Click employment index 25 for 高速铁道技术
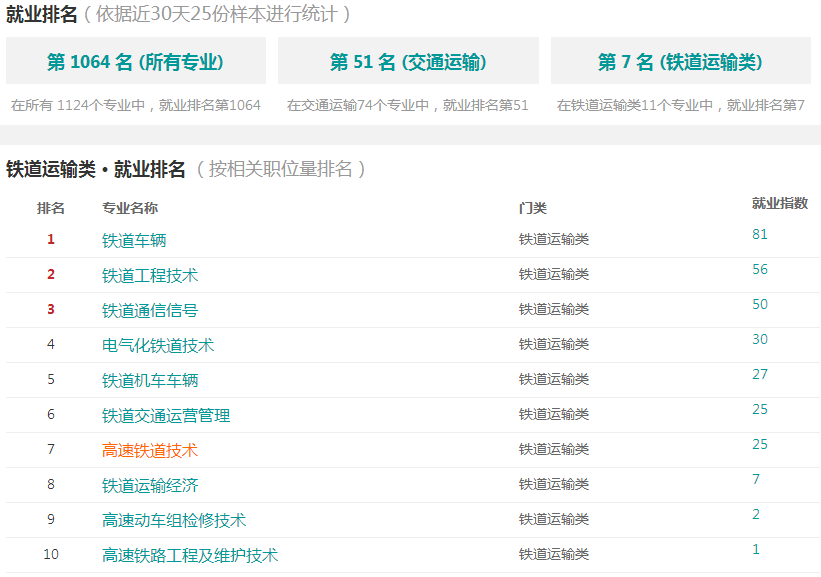Screen dimensions: 821x577 click(760, 445)
